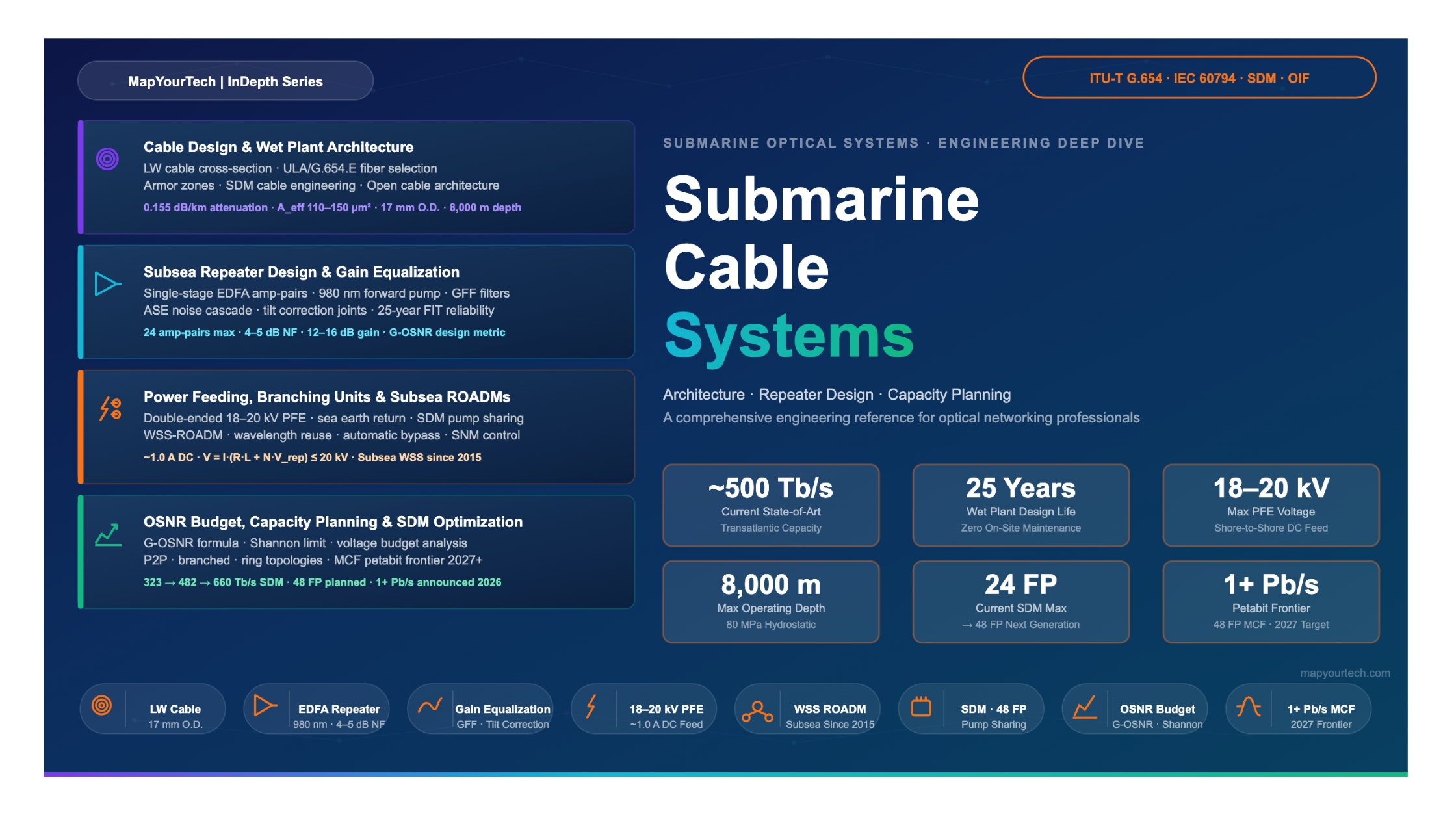Open the 1+ Pb/s Petabit Frontier card
Image resolution: width=1456 pixels, height=819 pixels.
pyautogui.click(x=1271, y=601)
